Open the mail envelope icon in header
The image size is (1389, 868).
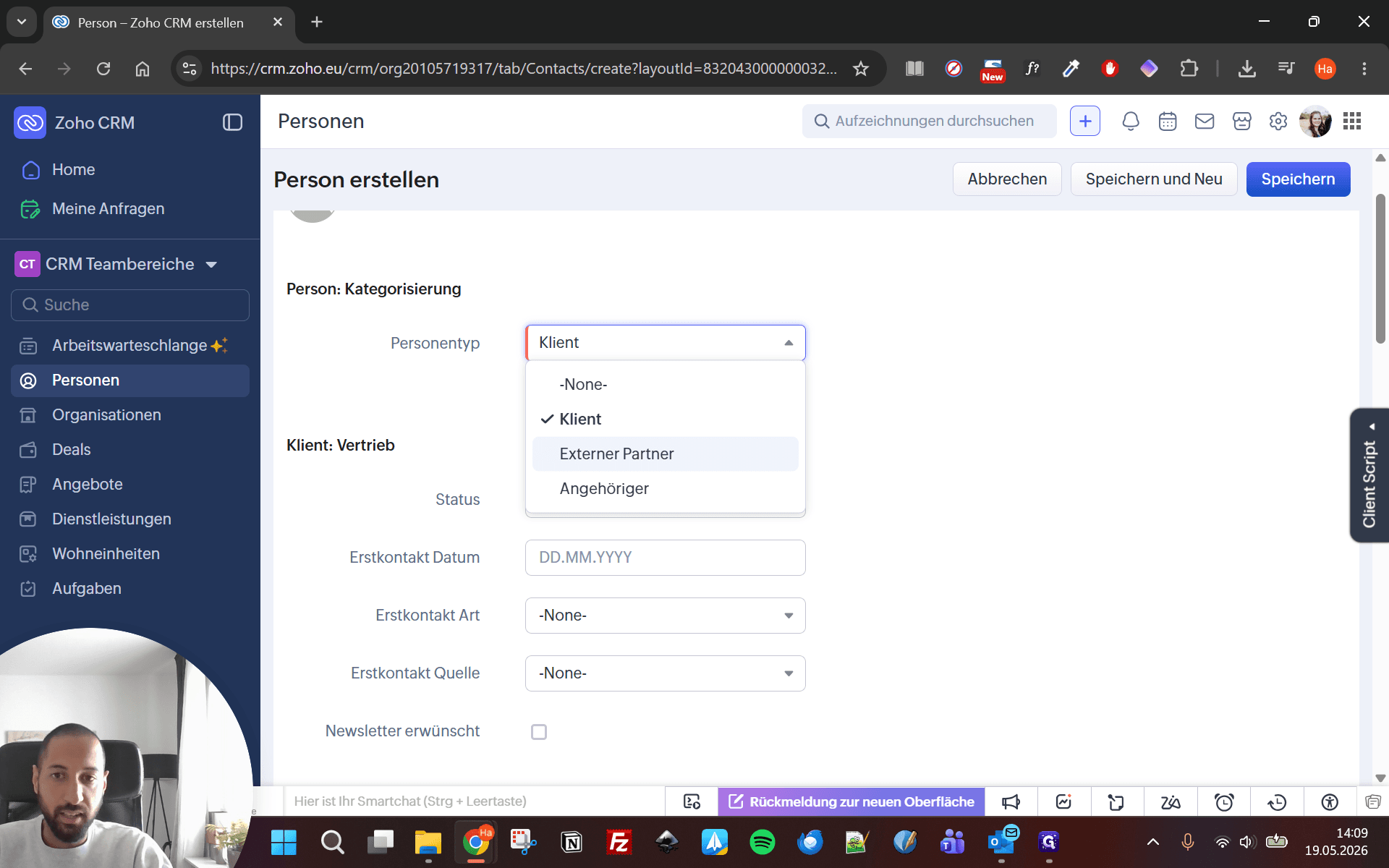pos(1205,121)
